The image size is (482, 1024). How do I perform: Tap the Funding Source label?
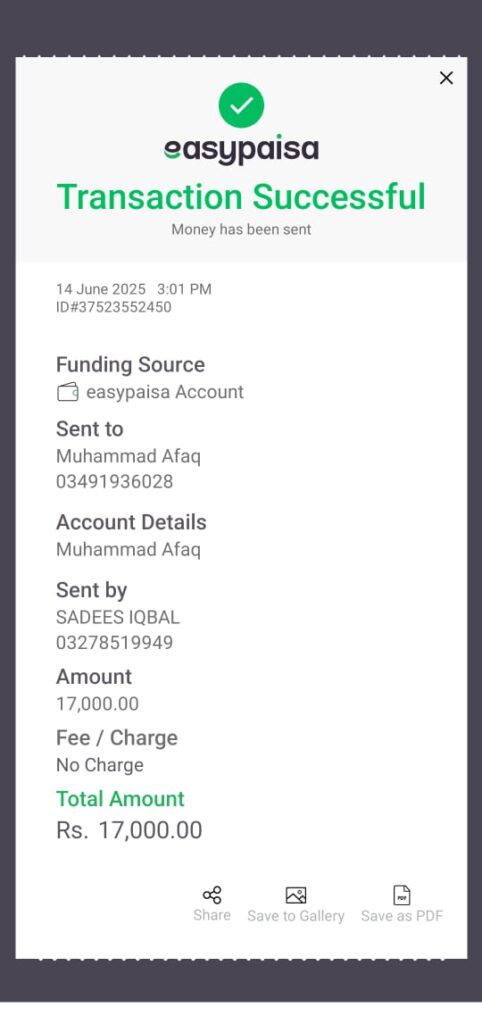point(131,364)
